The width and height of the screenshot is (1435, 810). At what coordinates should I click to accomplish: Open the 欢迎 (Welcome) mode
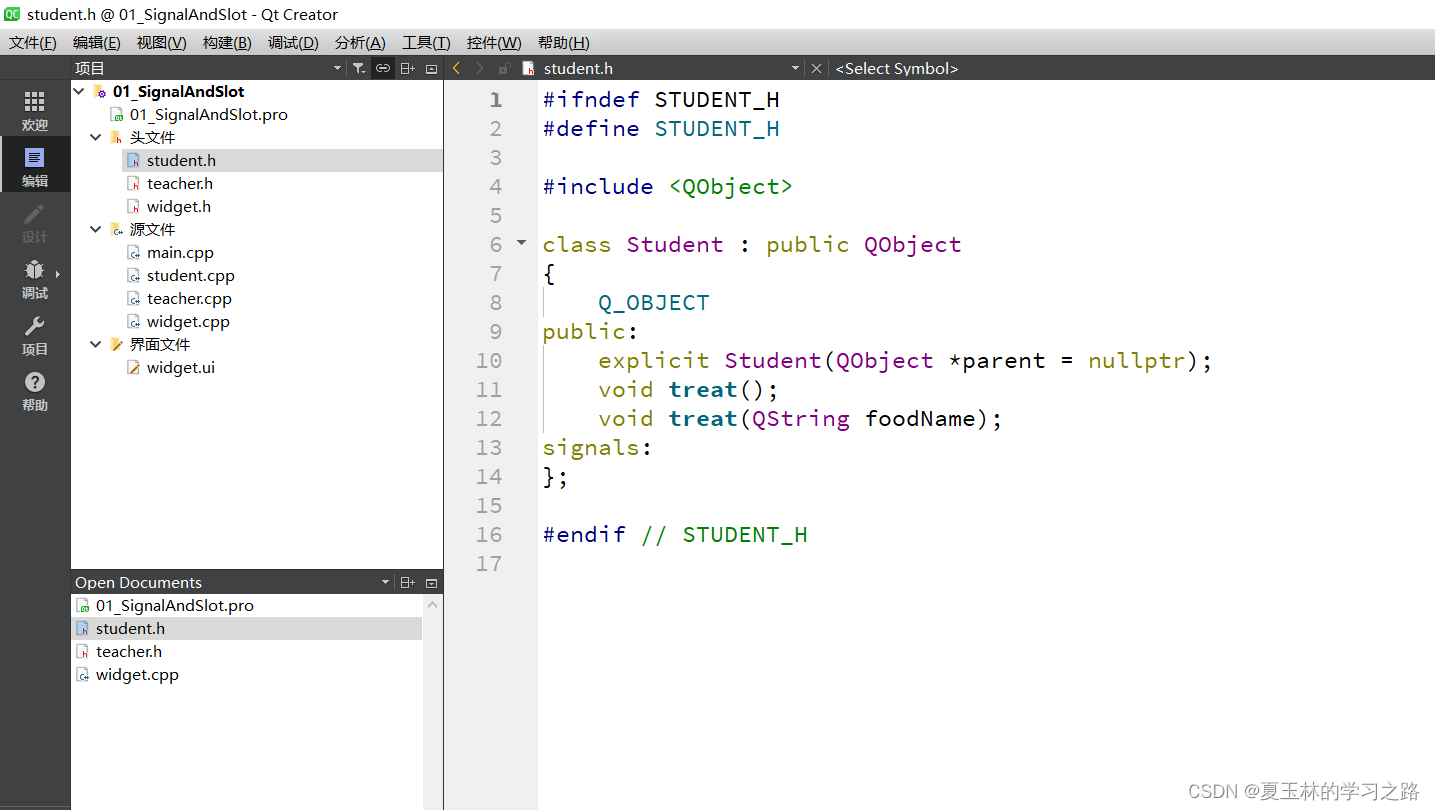point(35,109)
